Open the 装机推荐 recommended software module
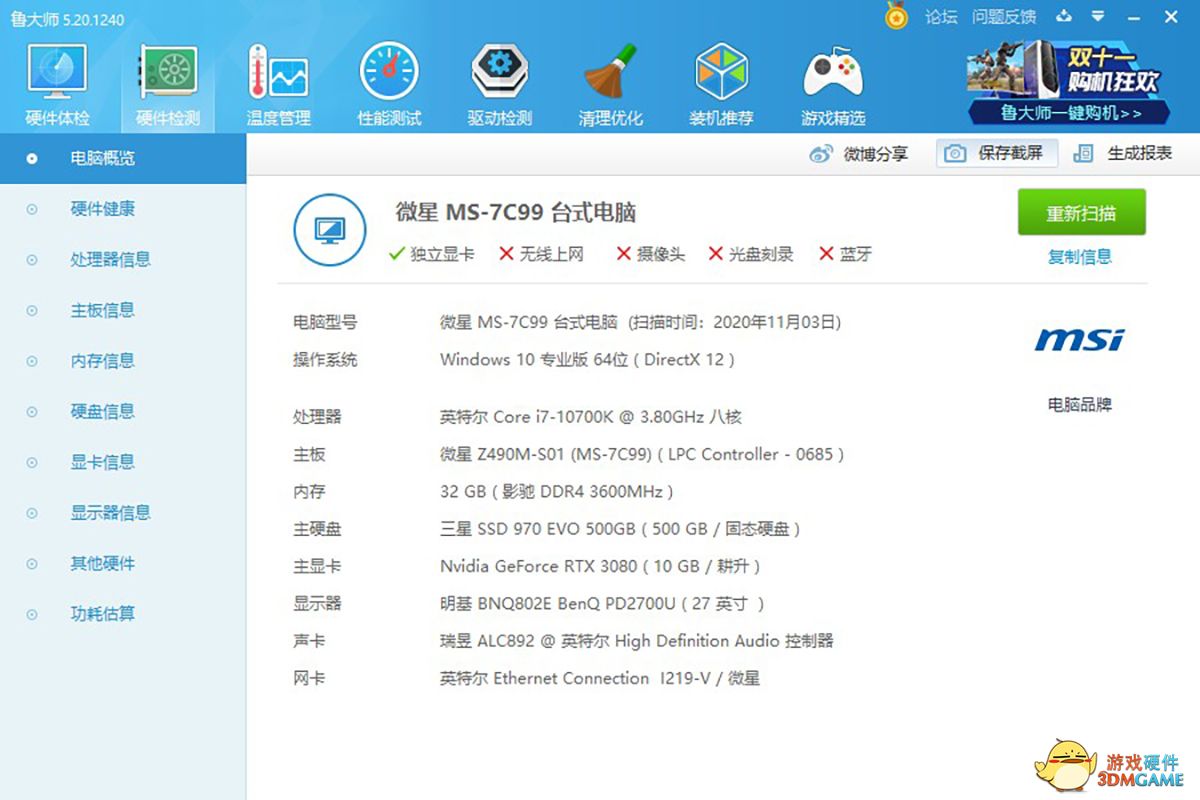Image resolution: width=1200 pixels, height=800 pixels. click(x=722, y=86)
